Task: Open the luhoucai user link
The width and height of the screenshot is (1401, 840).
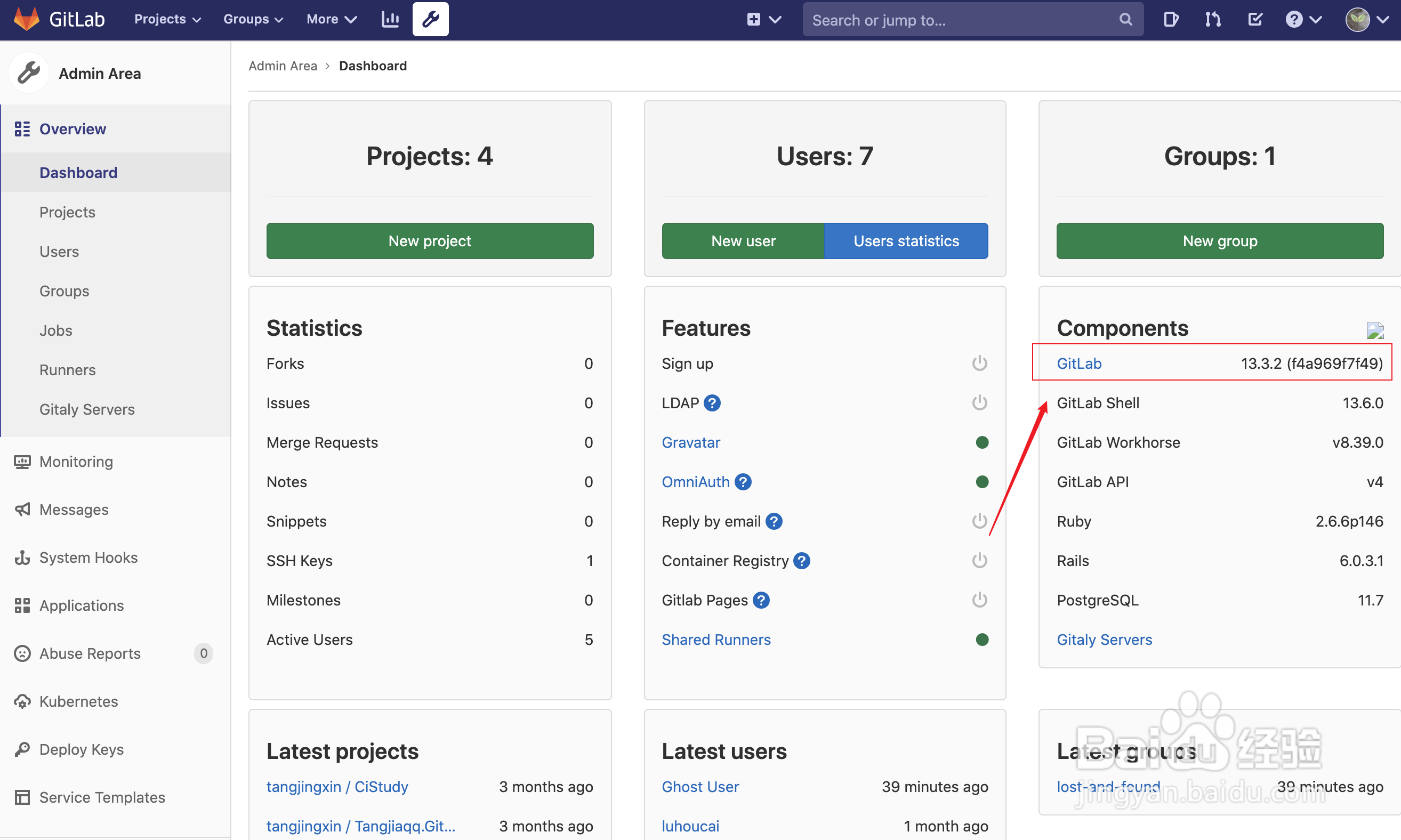Action: (x=690, y=827)
